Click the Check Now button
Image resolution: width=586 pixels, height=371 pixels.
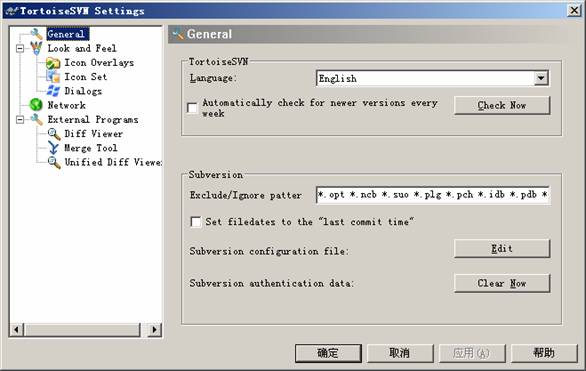point(502,105)
